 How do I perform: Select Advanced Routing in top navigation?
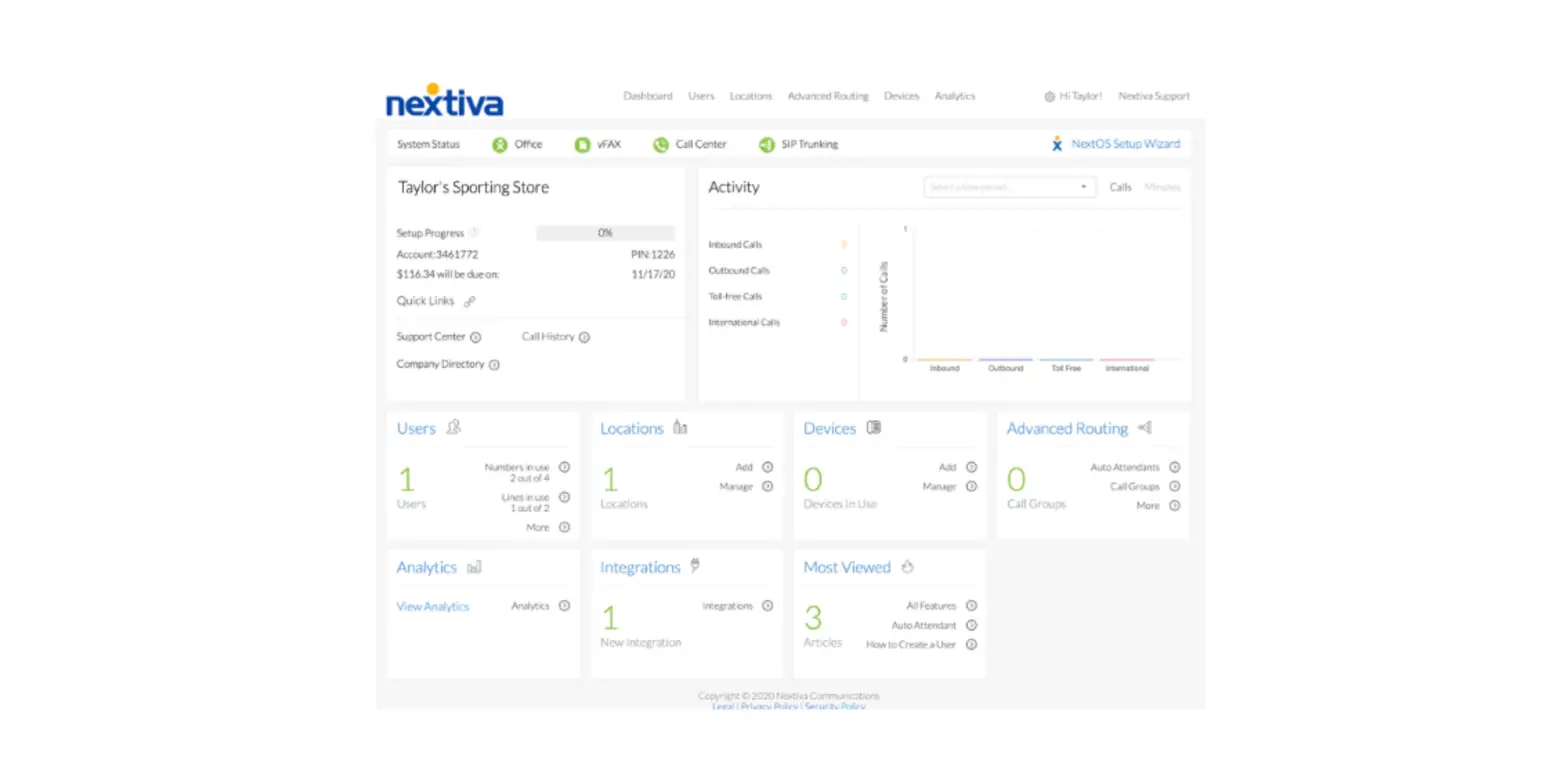coord(828,96)
